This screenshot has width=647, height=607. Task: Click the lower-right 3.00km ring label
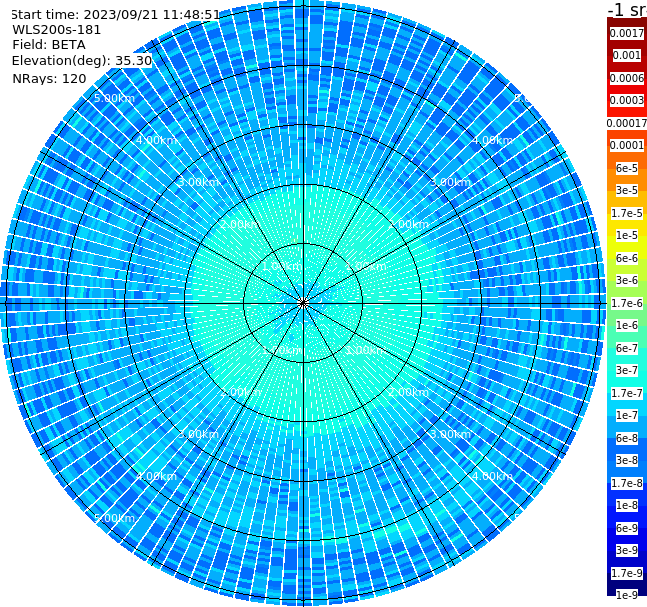coord(450,434)
